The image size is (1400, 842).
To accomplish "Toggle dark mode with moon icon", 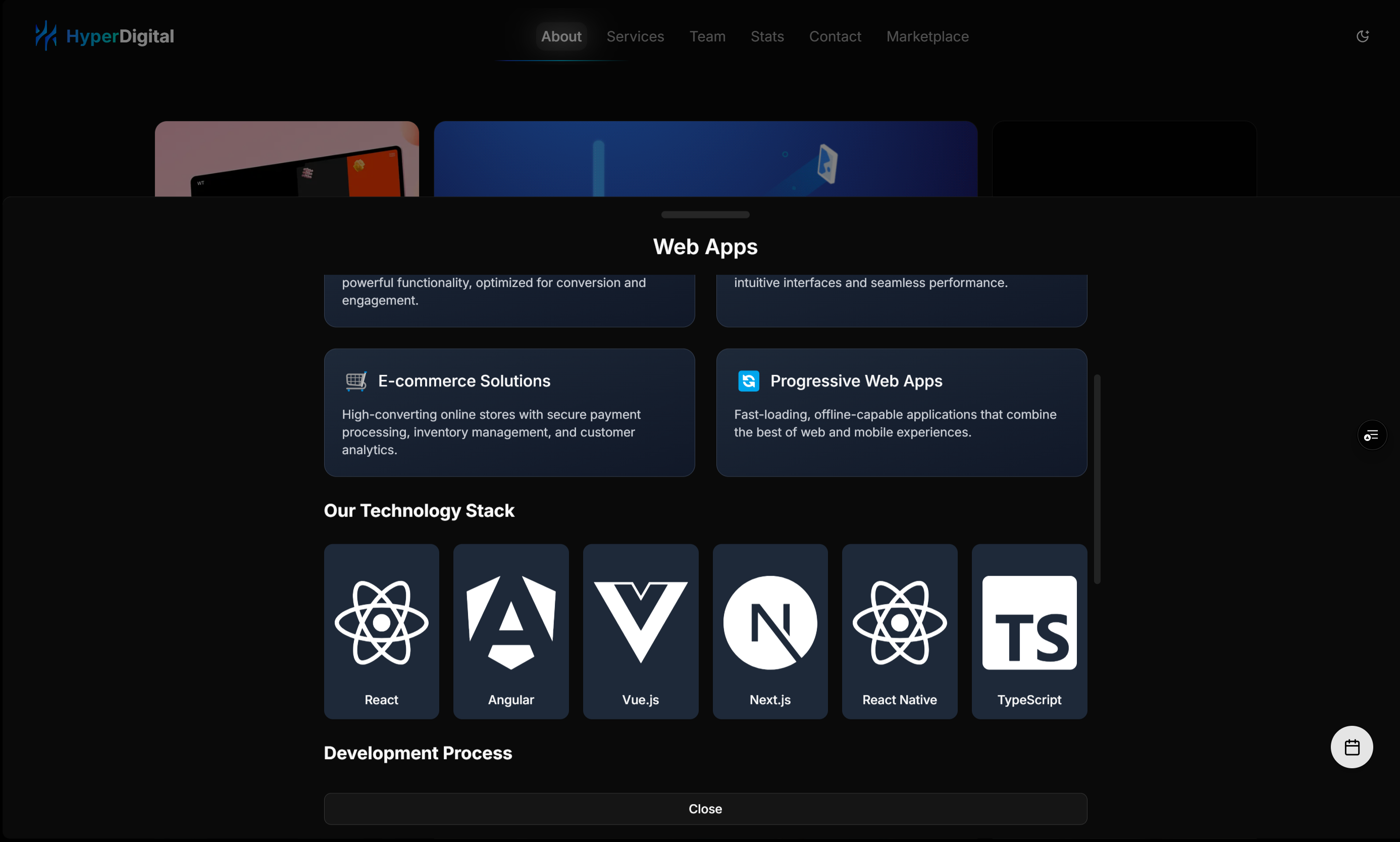I will point(1362,36).
